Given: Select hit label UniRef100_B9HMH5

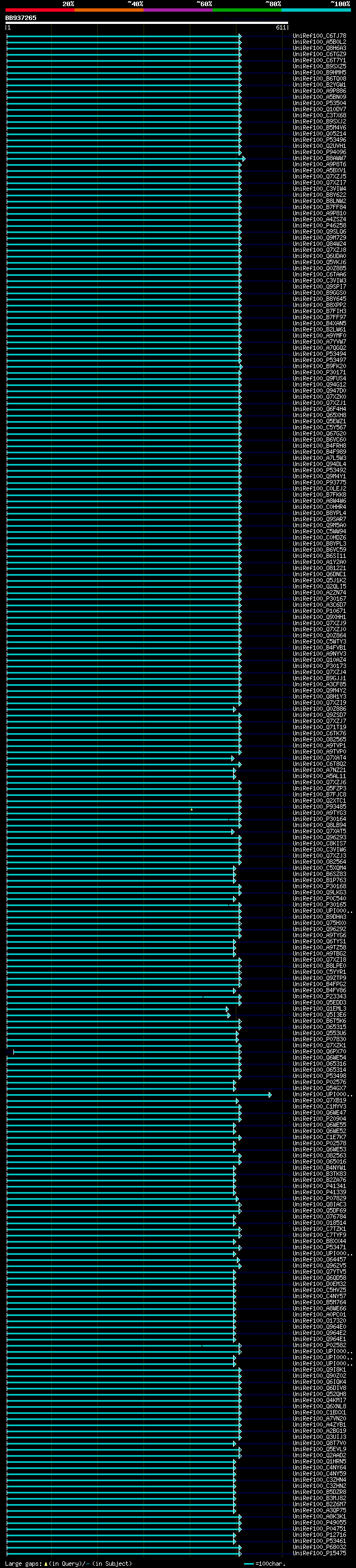Looking at the screenshot, I should (x=319, y=72).
